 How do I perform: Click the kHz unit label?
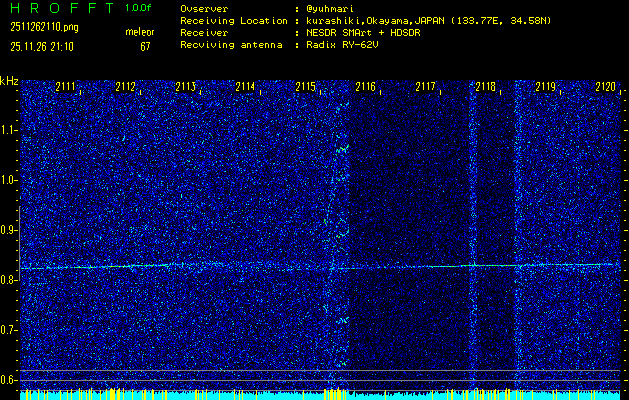(9, 81)
